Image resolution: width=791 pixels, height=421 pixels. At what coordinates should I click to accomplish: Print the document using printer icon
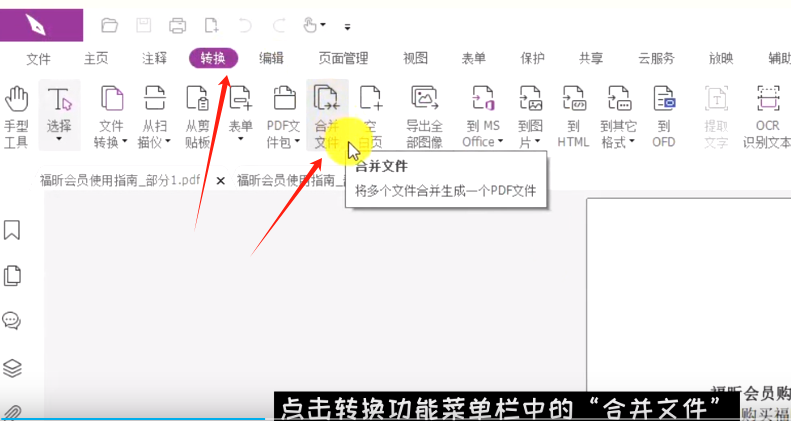click(x=178, y=25)
